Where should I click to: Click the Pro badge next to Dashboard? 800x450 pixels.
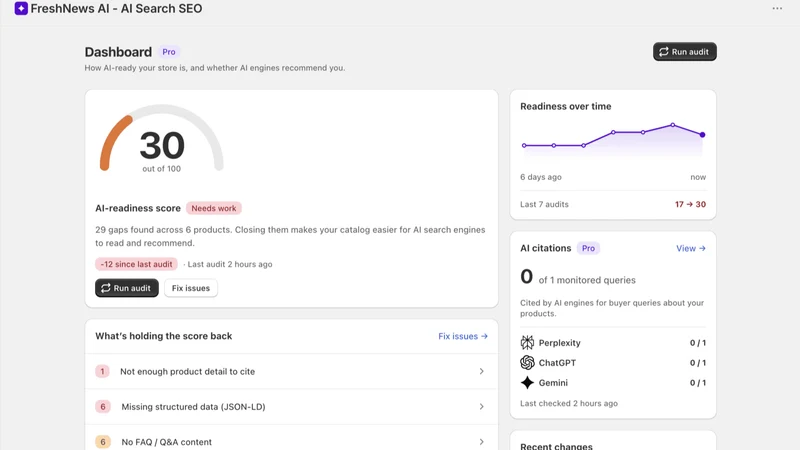169,52
